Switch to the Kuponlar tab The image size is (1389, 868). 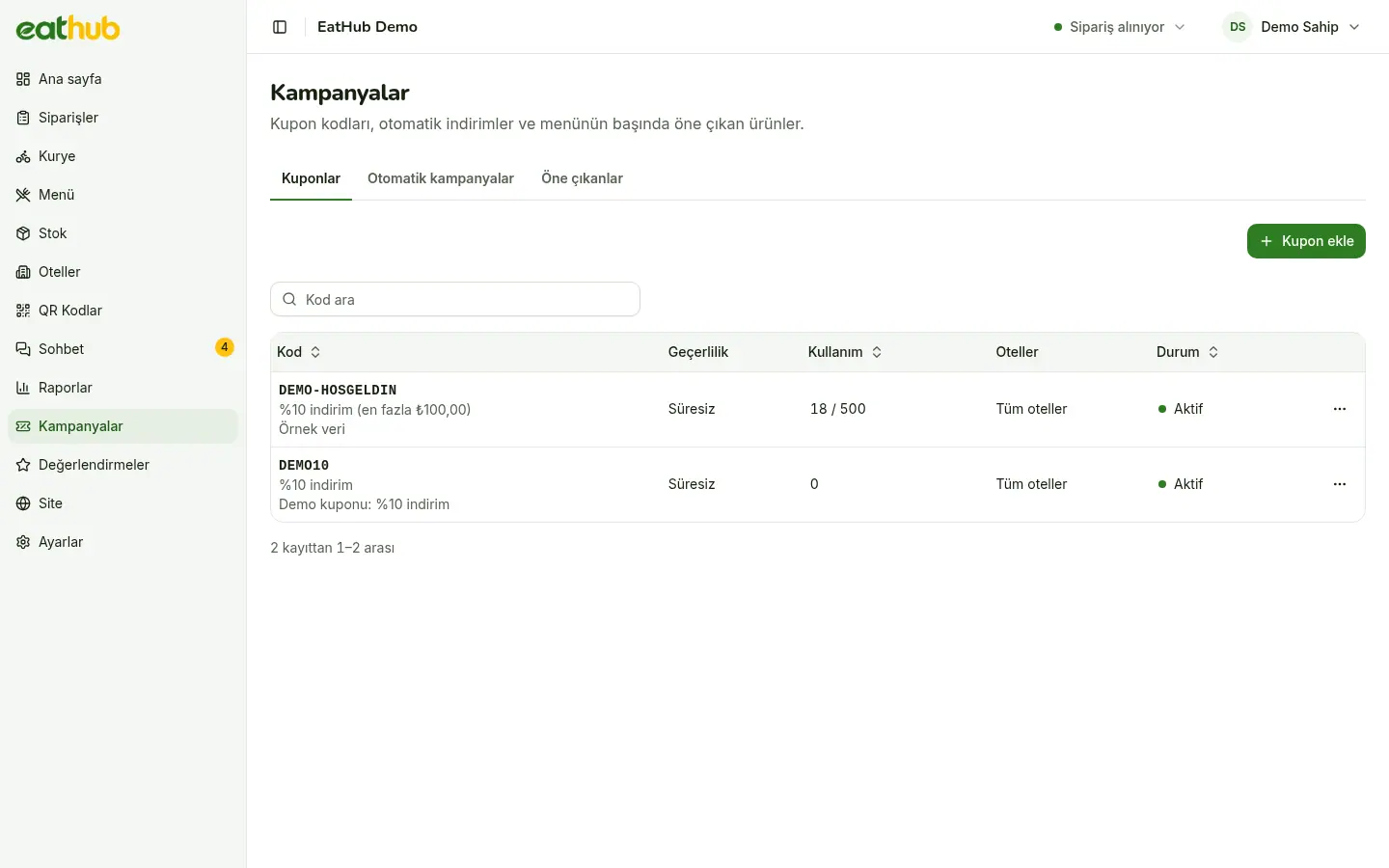311,178
